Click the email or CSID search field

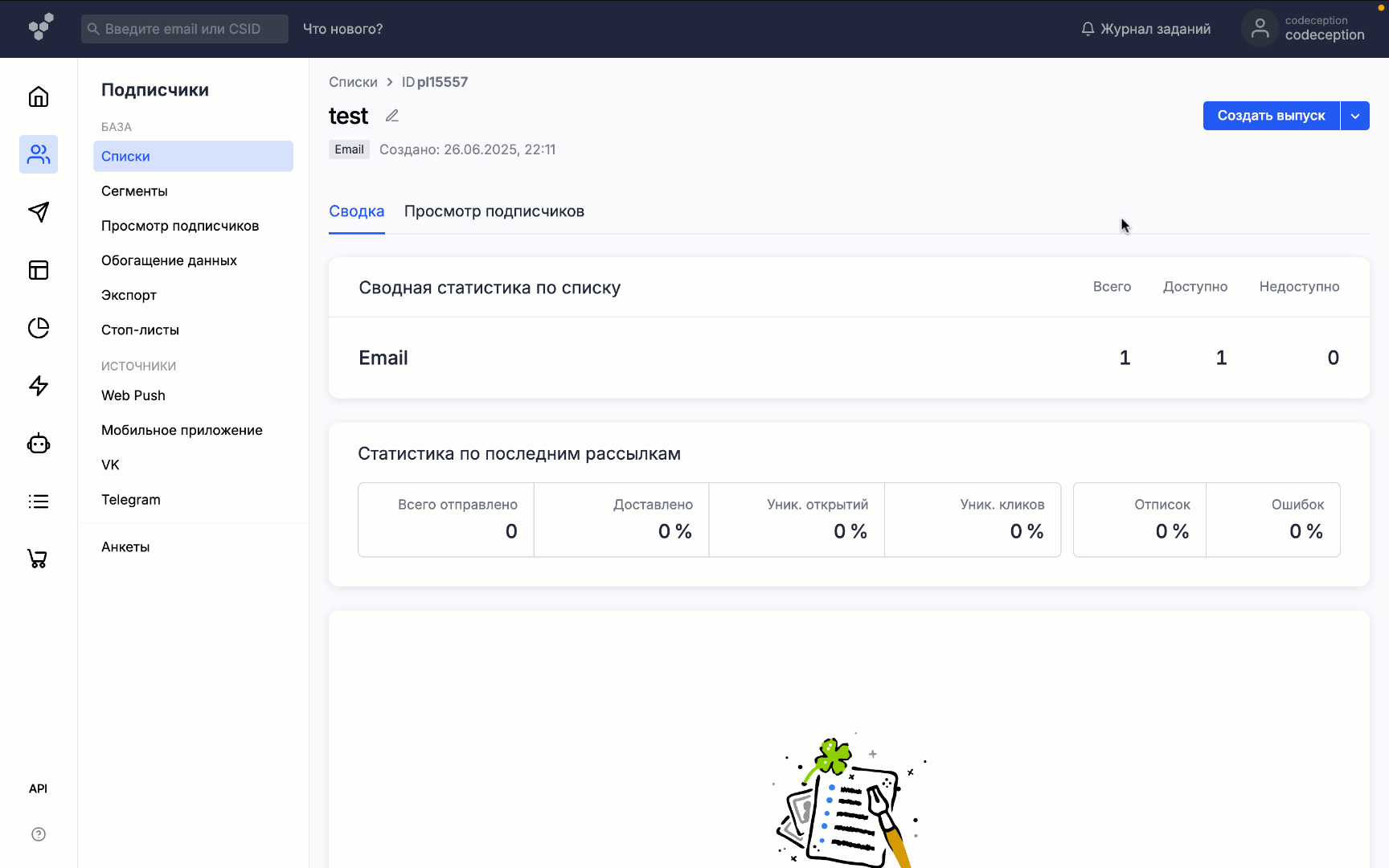(x=184, y=28)
